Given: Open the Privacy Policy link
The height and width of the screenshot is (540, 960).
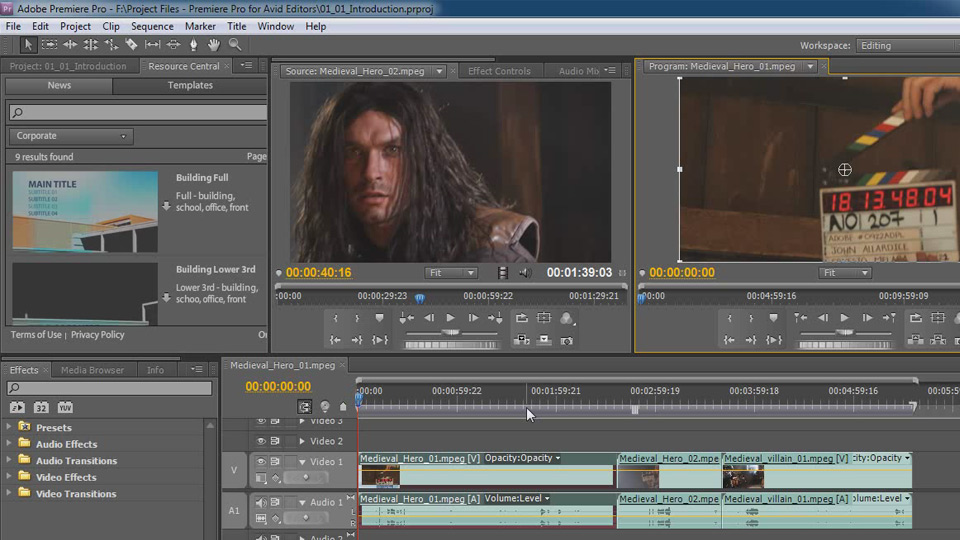Looking at the screenshot, I should (97, 334).
